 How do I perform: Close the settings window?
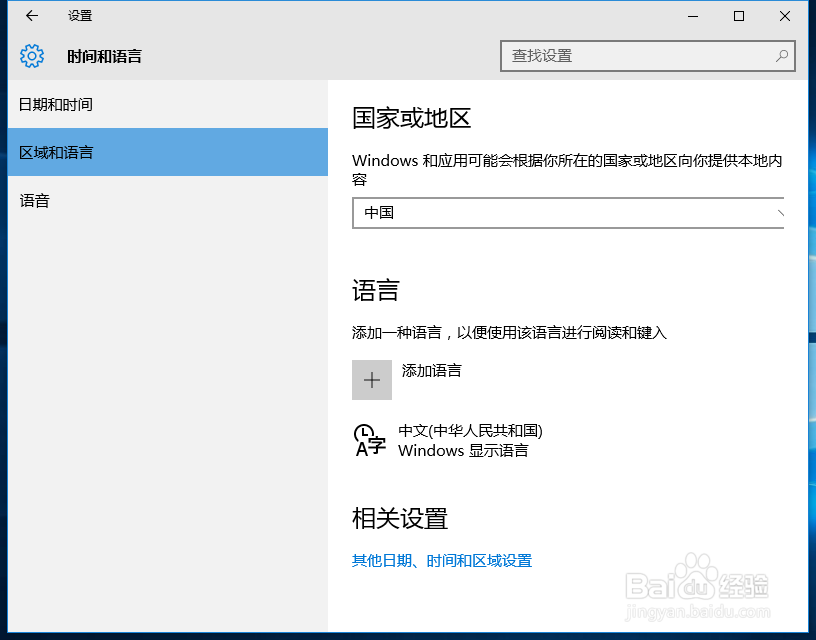point(785,16)
